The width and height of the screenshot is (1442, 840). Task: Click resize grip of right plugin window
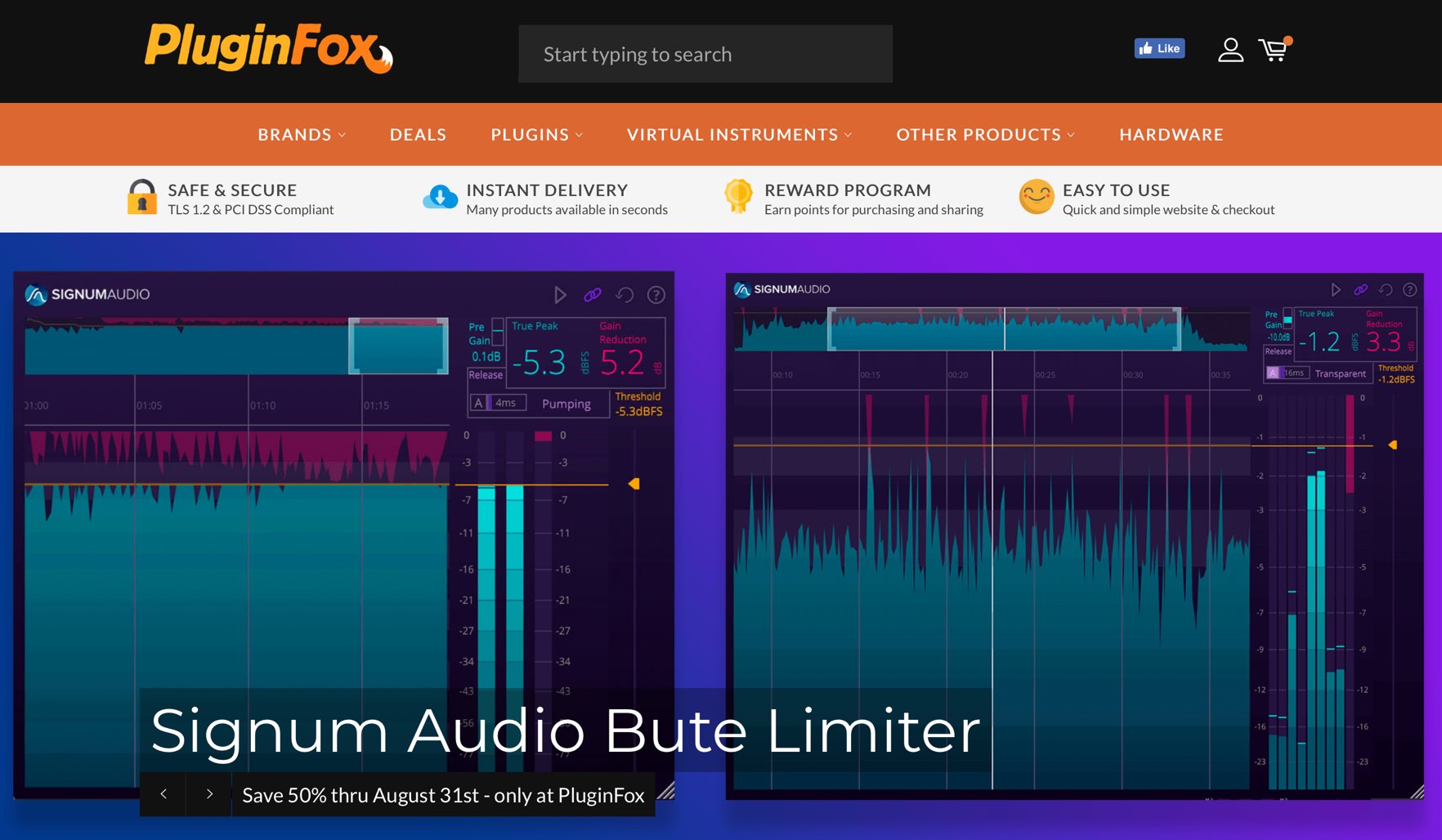(x=1417, y=792)
